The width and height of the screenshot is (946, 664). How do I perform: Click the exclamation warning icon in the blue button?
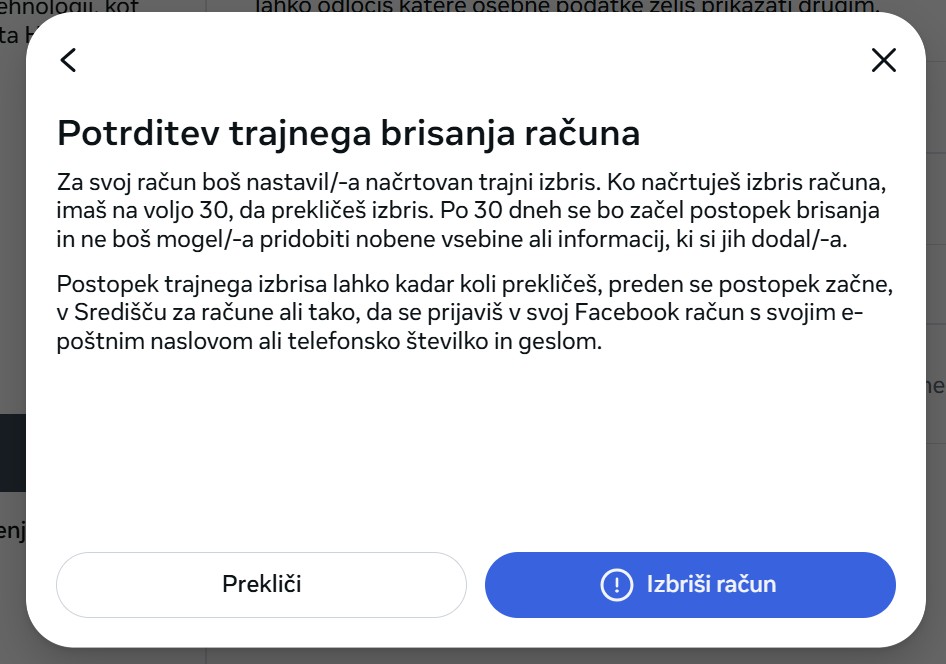click(617, 584)
